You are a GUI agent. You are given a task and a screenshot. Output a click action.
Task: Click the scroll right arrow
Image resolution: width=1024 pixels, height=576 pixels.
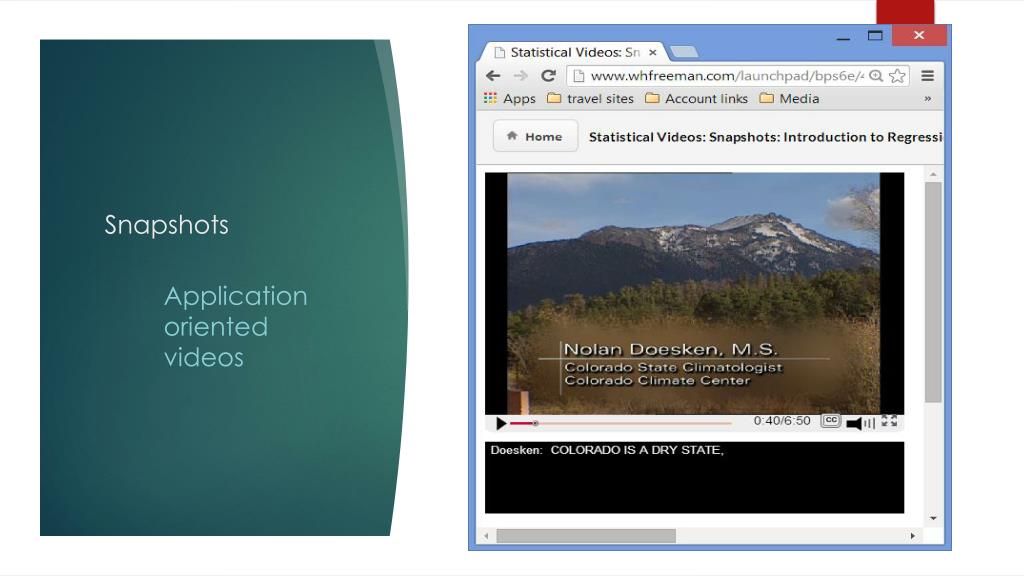tap(912, 536)
